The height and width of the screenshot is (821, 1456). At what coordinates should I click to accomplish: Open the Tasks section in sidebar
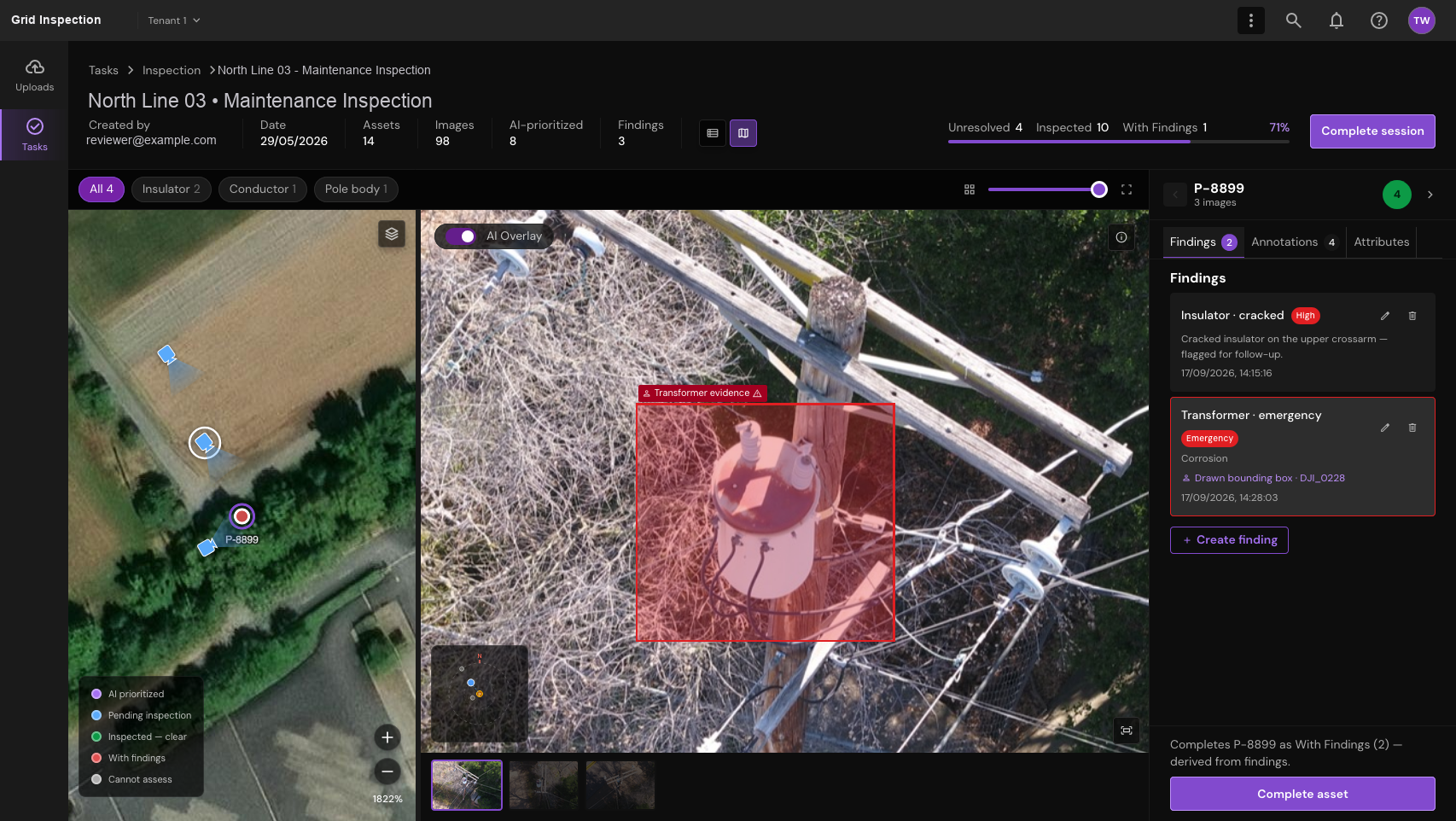[x=34, y=135]
